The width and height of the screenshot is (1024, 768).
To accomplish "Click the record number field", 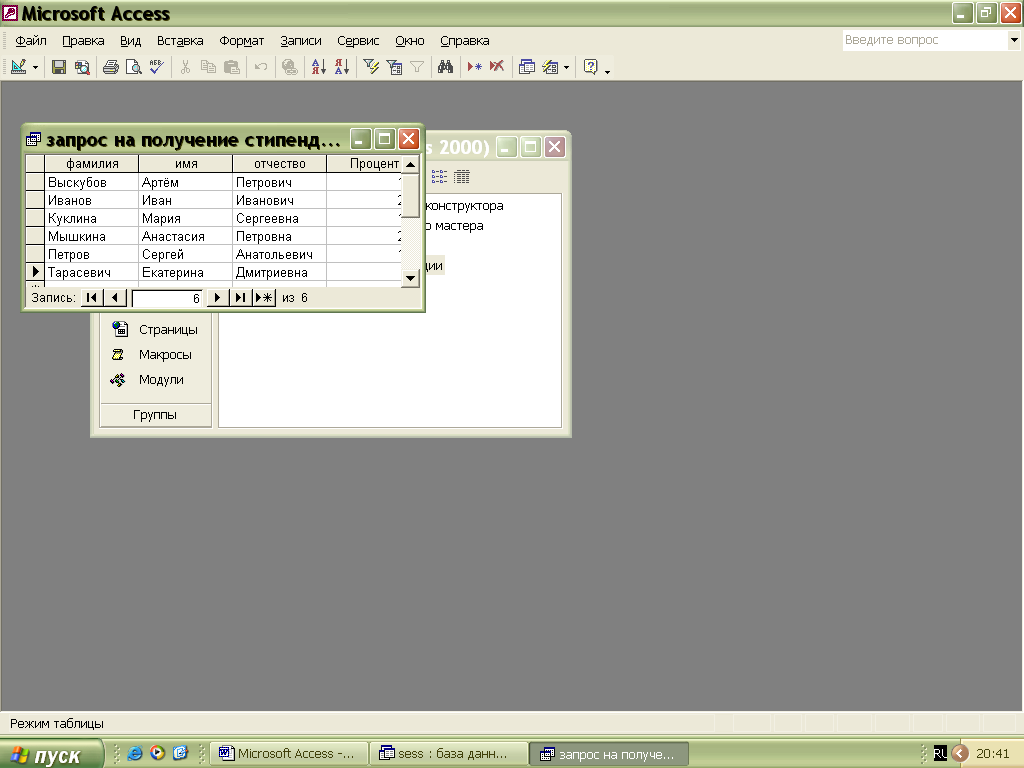I will (x=167, y=298).
